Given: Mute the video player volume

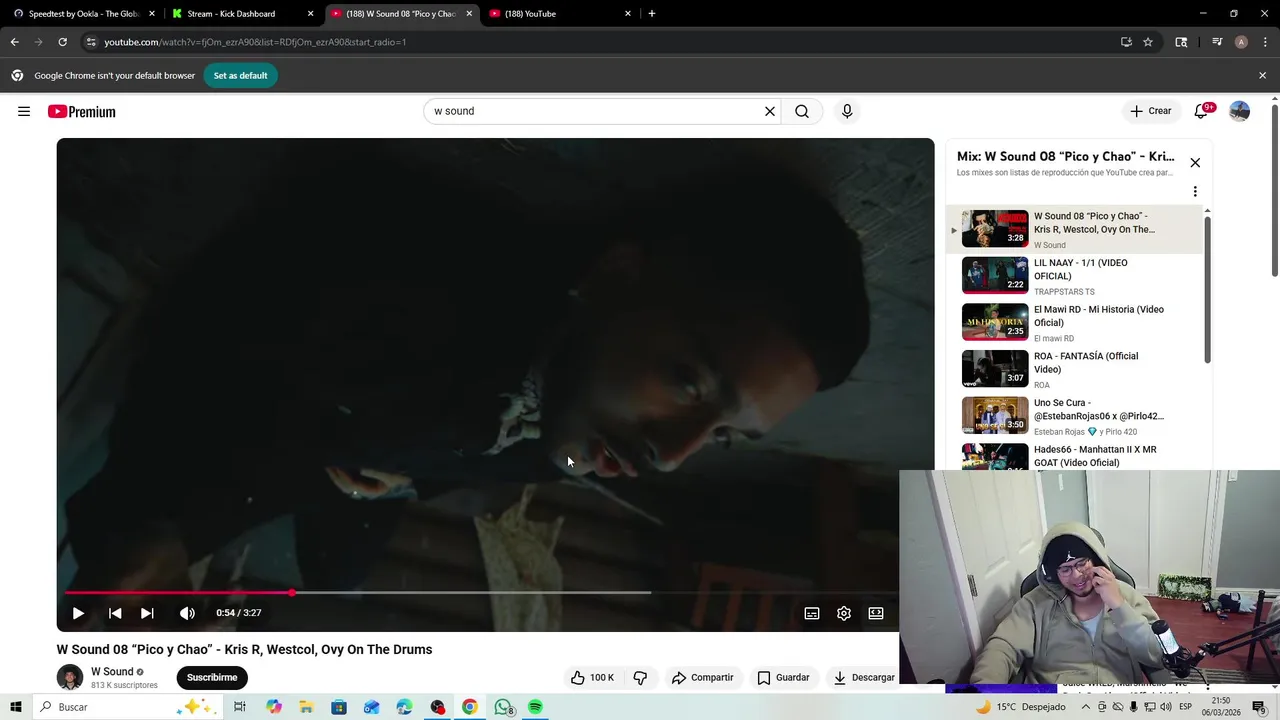Looking at the screenshot, I should 187,613.
